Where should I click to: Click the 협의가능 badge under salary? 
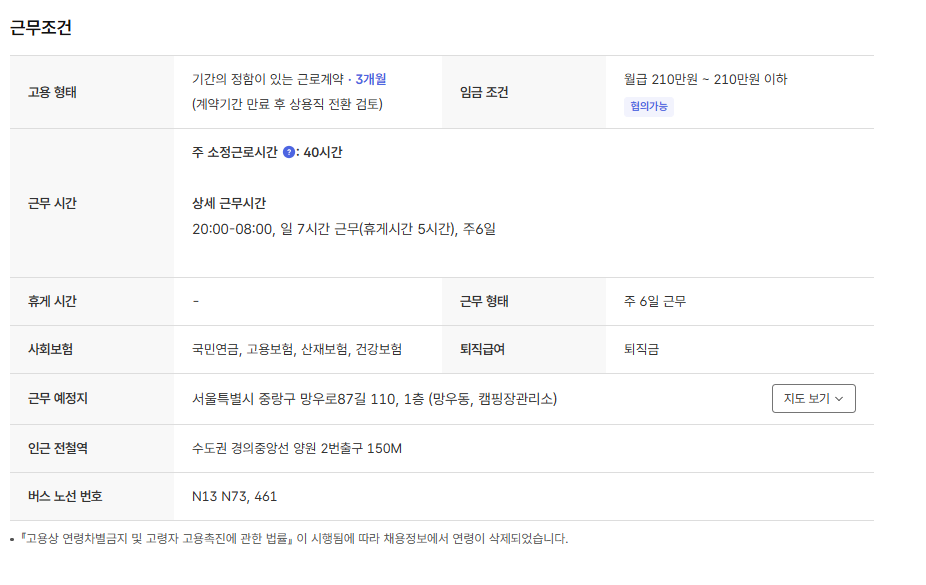click(x=648, y=107)
